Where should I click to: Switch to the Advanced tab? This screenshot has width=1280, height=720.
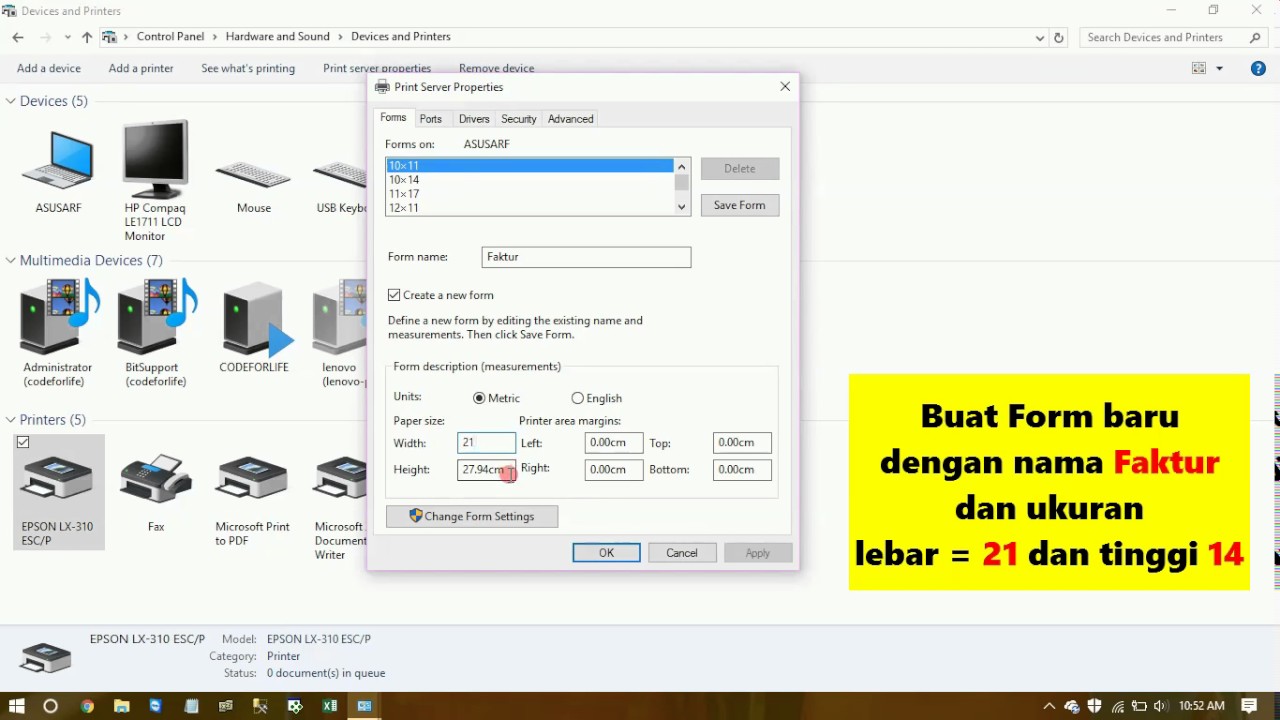(571, 119)
